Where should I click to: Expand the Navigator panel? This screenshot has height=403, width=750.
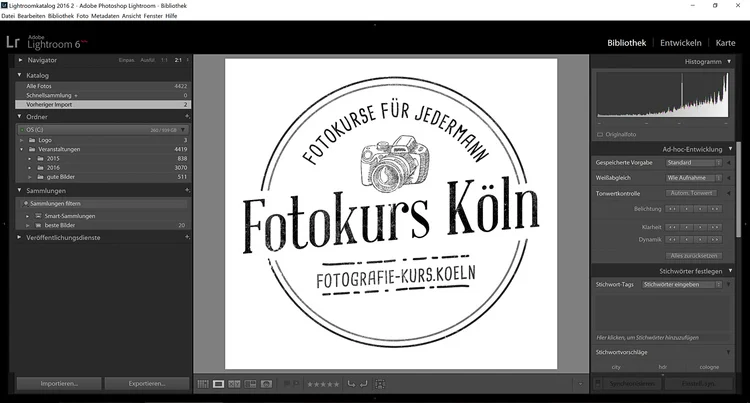pyautogui.click(x=20, y=60)
